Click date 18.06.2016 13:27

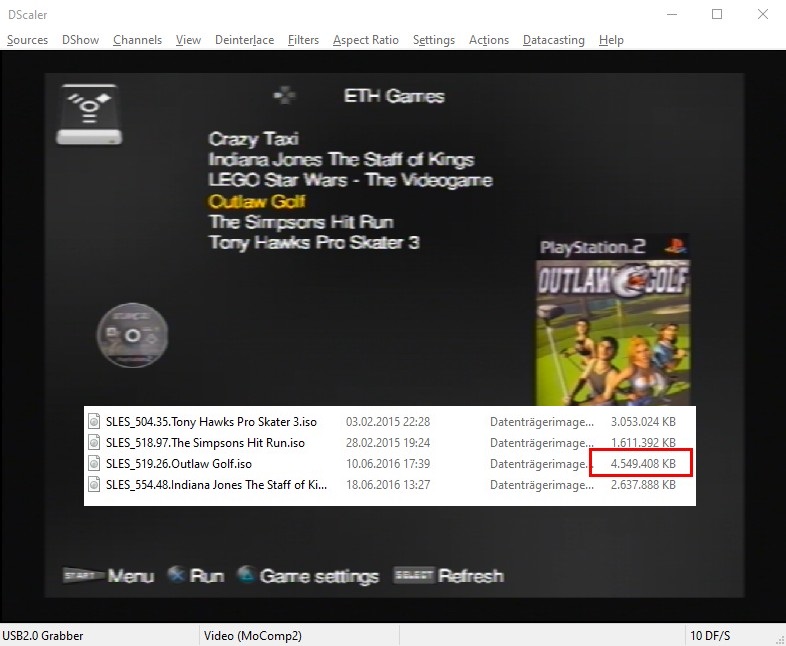(x=387, y=485)
